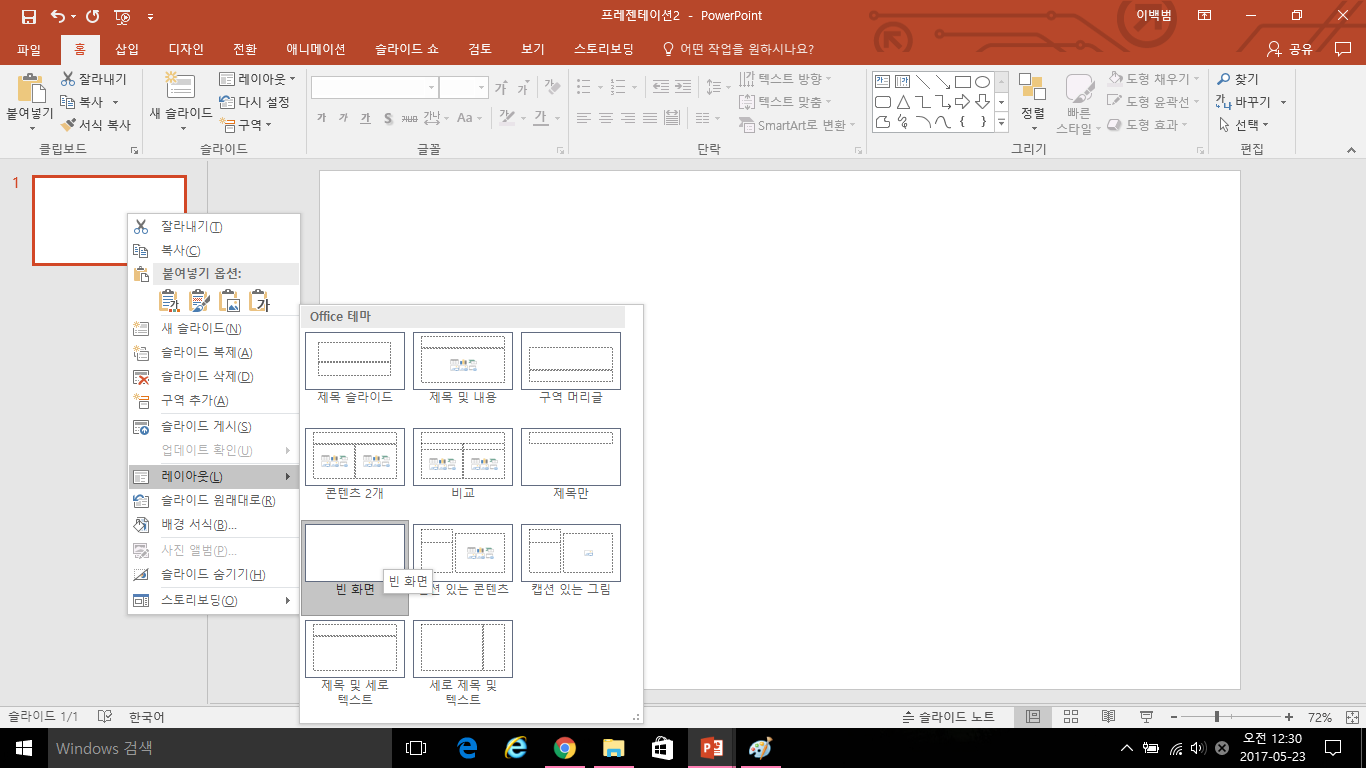Click the Arrange icon in drawing group
Viewport: 1366px width, 768px height.
click(1032, 88)
